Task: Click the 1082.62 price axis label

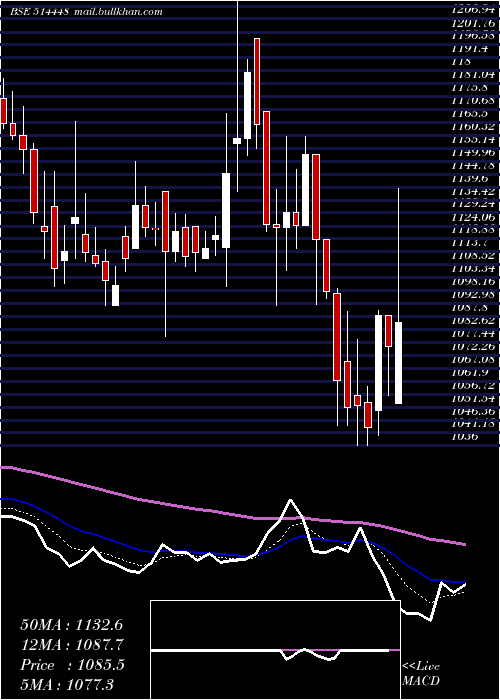Action: [x=473, y=321]
